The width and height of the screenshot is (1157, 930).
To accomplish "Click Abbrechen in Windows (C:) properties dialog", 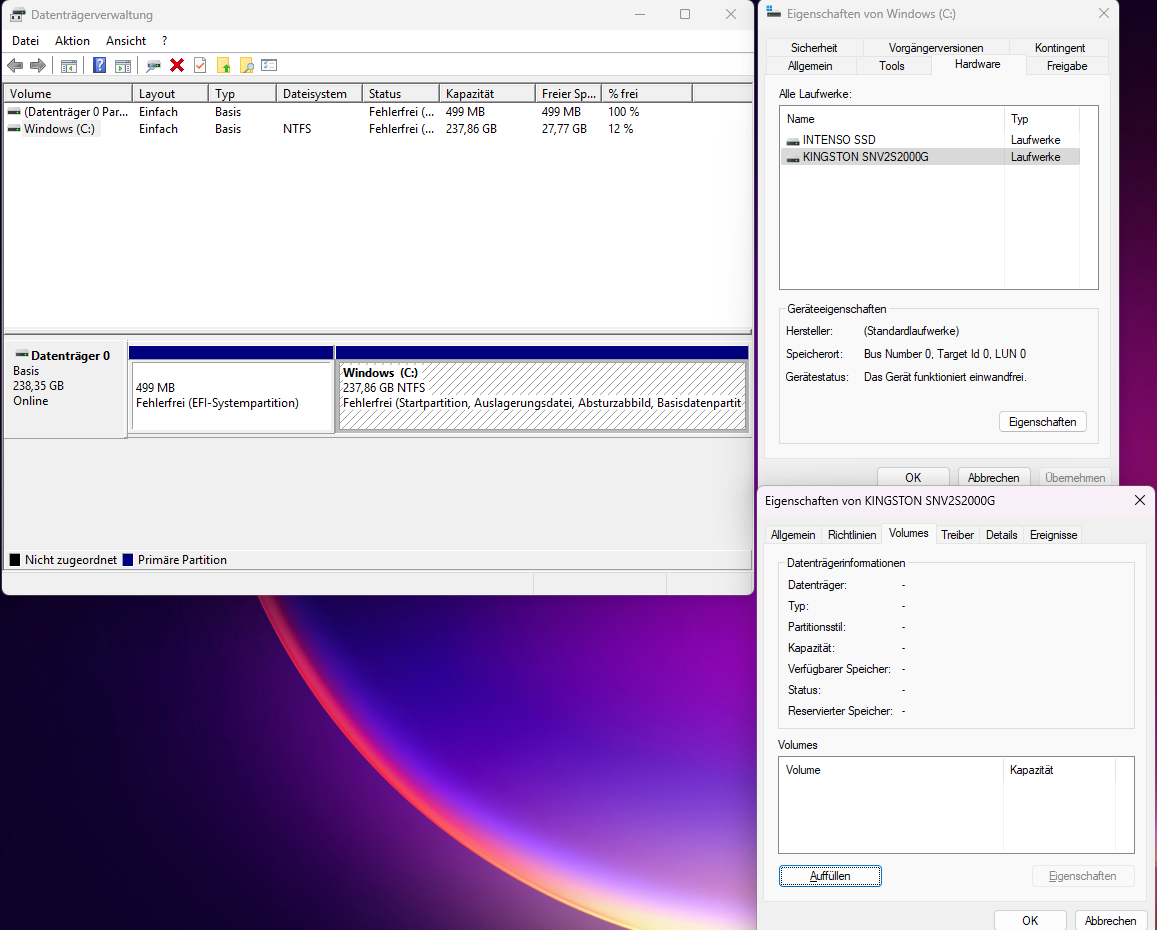I will (x=993, y=477).
